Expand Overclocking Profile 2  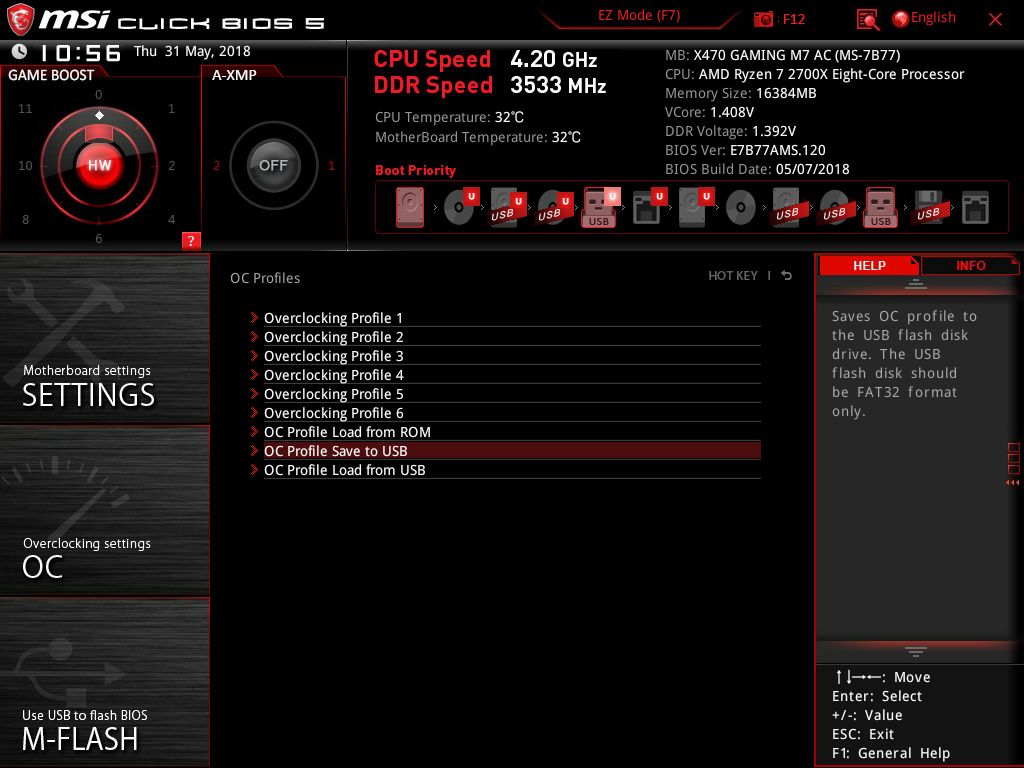pos(512,337)
